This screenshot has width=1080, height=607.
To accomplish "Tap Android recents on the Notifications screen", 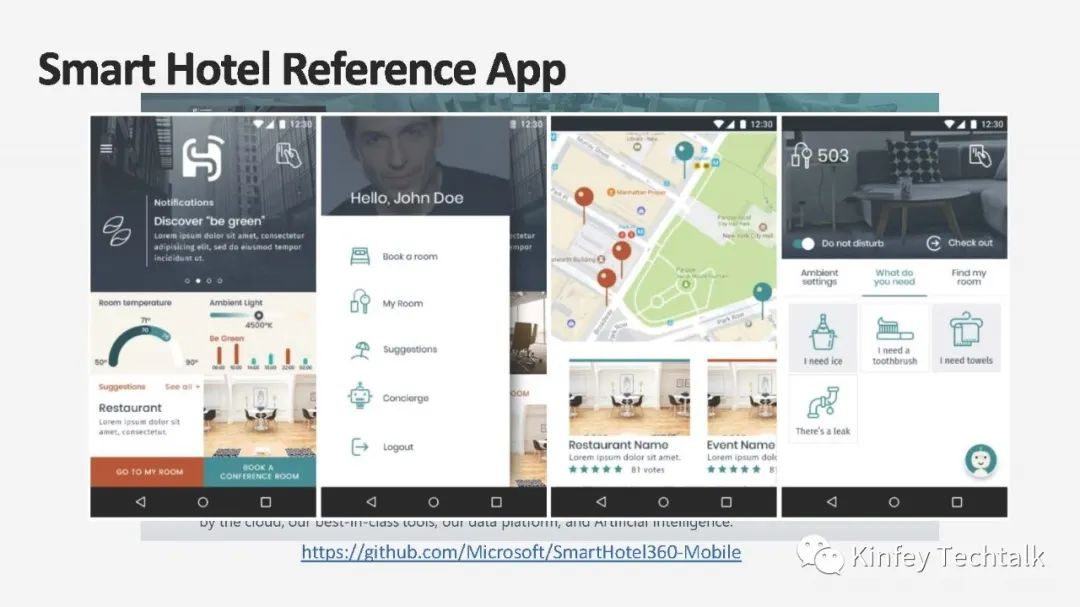I will point(265,502).
